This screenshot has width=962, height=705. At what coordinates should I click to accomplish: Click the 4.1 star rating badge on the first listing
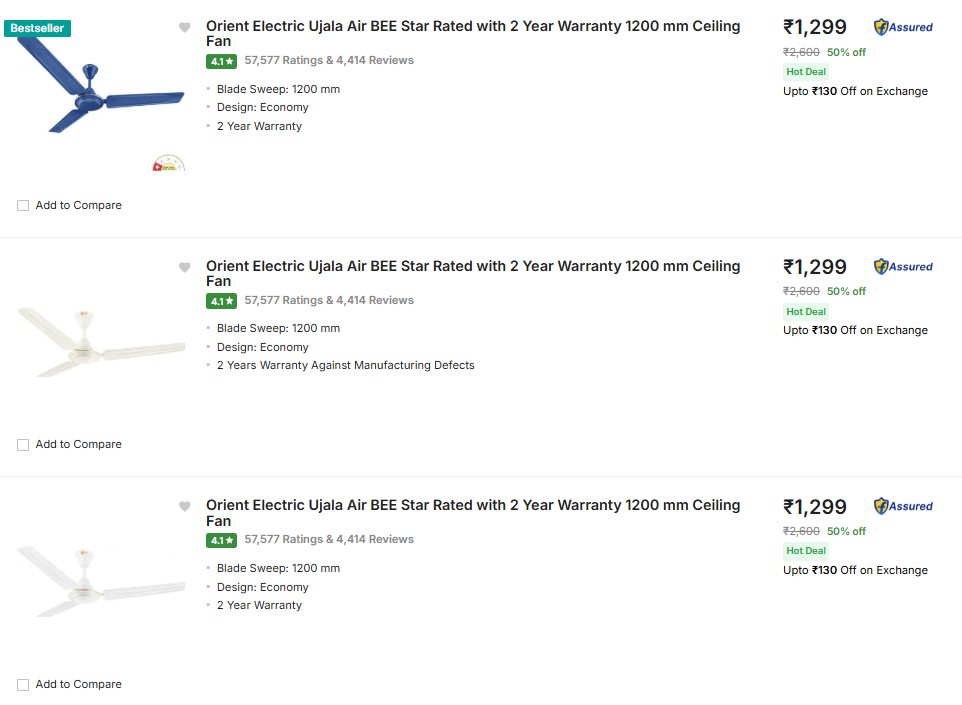point(221,61)
